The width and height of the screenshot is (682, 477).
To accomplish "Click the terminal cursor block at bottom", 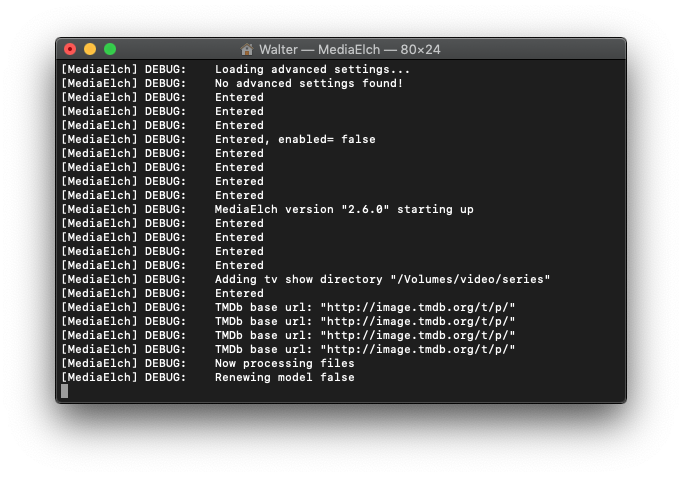I will 64,391.
